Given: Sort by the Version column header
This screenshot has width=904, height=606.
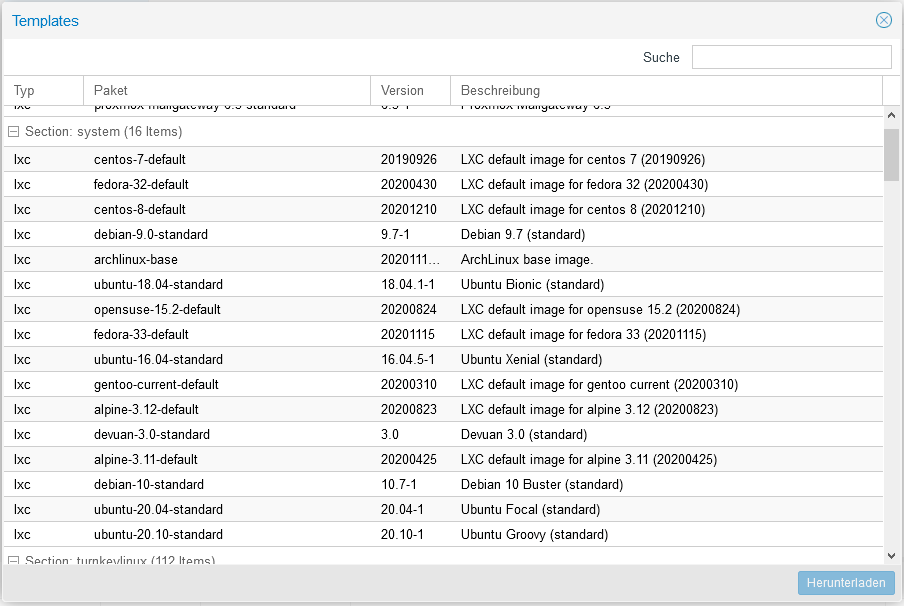Looking at the screenshot, I should 410,91.
